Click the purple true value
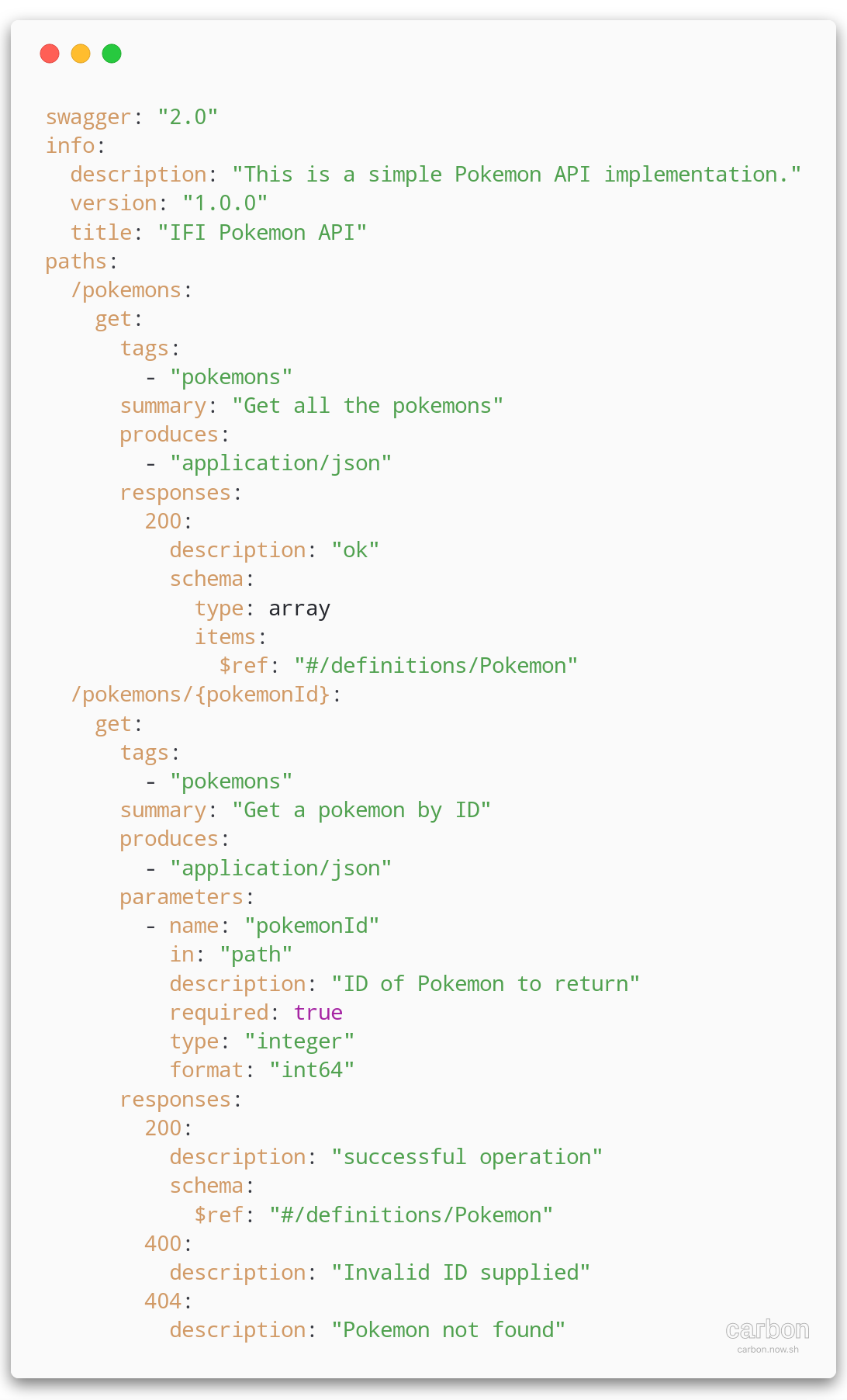This screenshot has height=1400, width=847. click(x=318, y=1013)
